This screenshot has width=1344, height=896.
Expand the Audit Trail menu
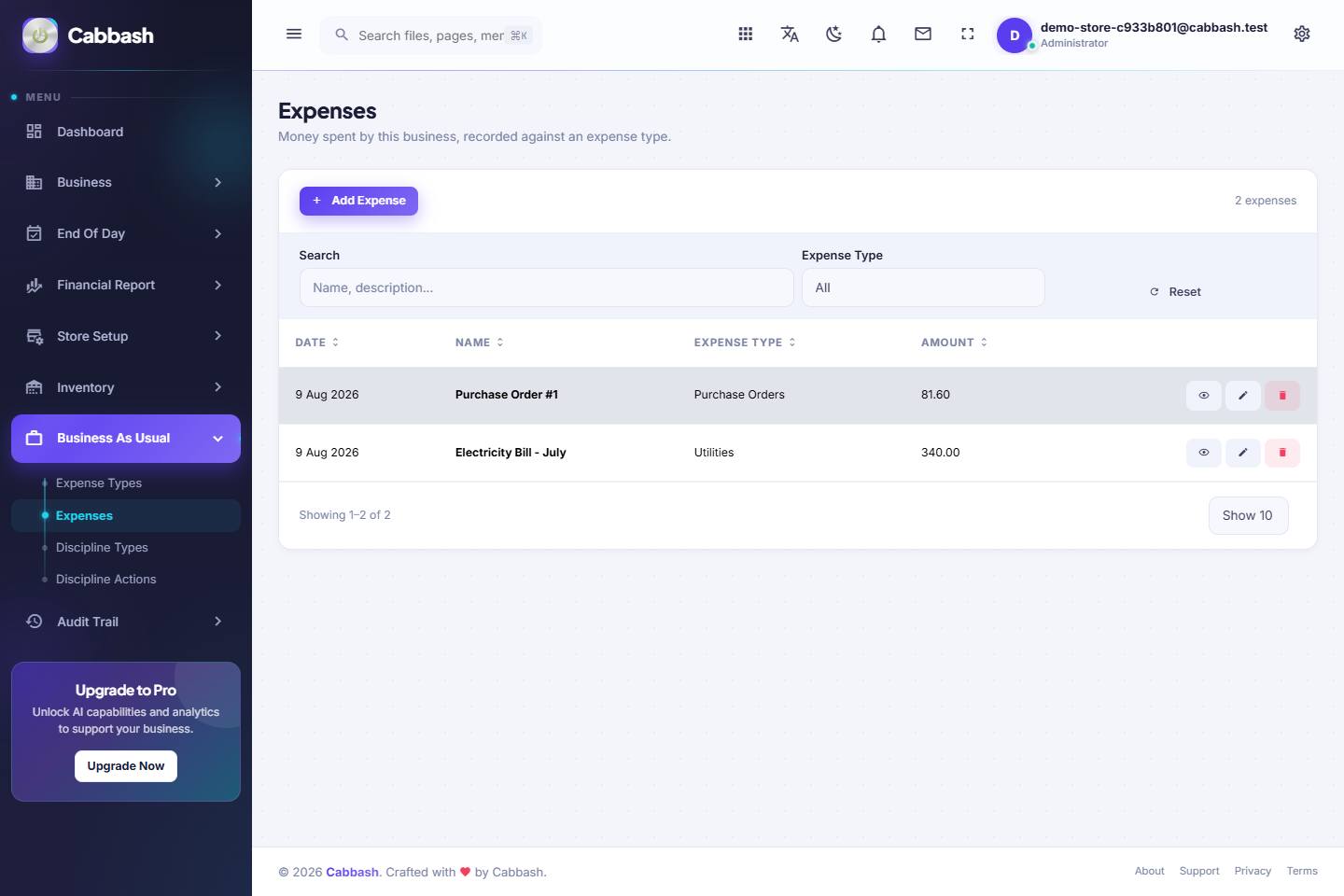coord(126,622)
